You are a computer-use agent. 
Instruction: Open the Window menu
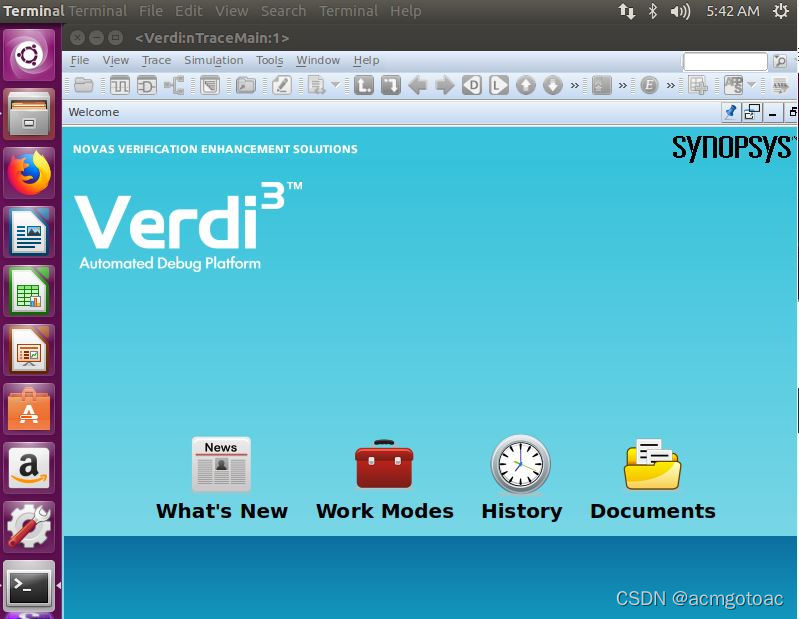(318, 60)
